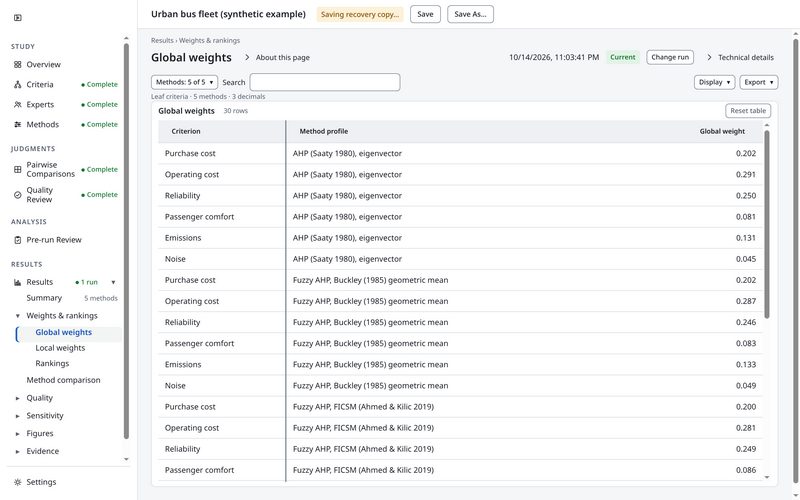This screenshot has height=500, width=800.
Task: Select Global weights in sidebar
Action: [64, 333]
